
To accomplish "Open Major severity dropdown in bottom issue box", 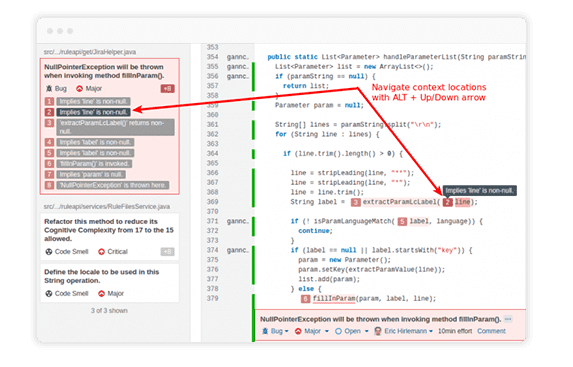I will (x=312, y=331).
